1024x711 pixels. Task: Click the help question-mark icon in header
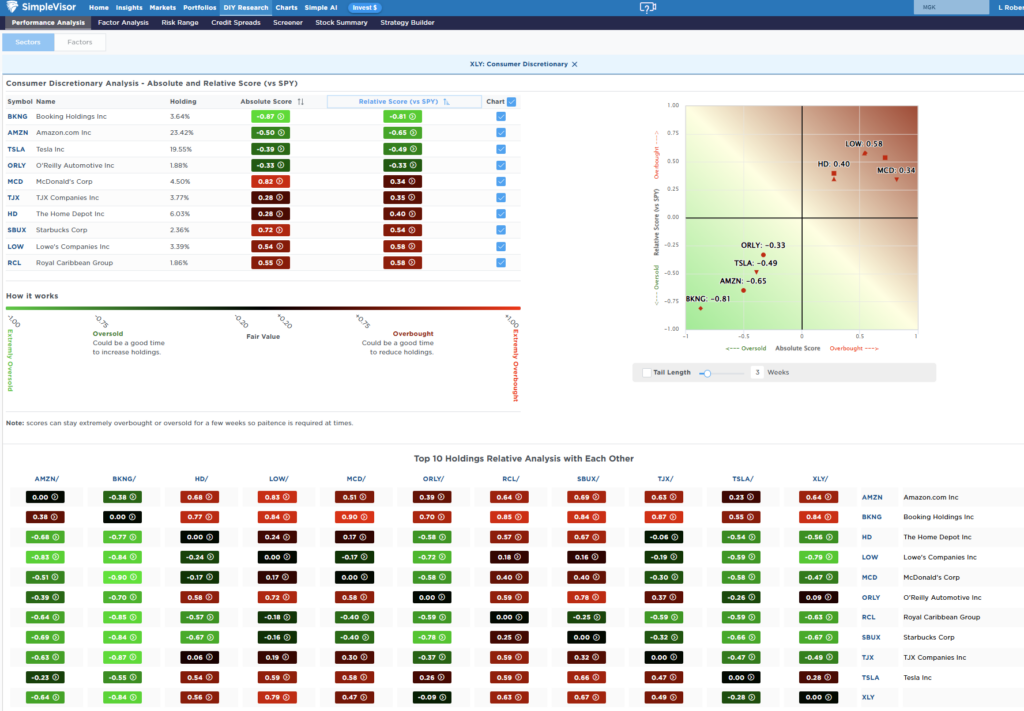click(x=648, y=7)
